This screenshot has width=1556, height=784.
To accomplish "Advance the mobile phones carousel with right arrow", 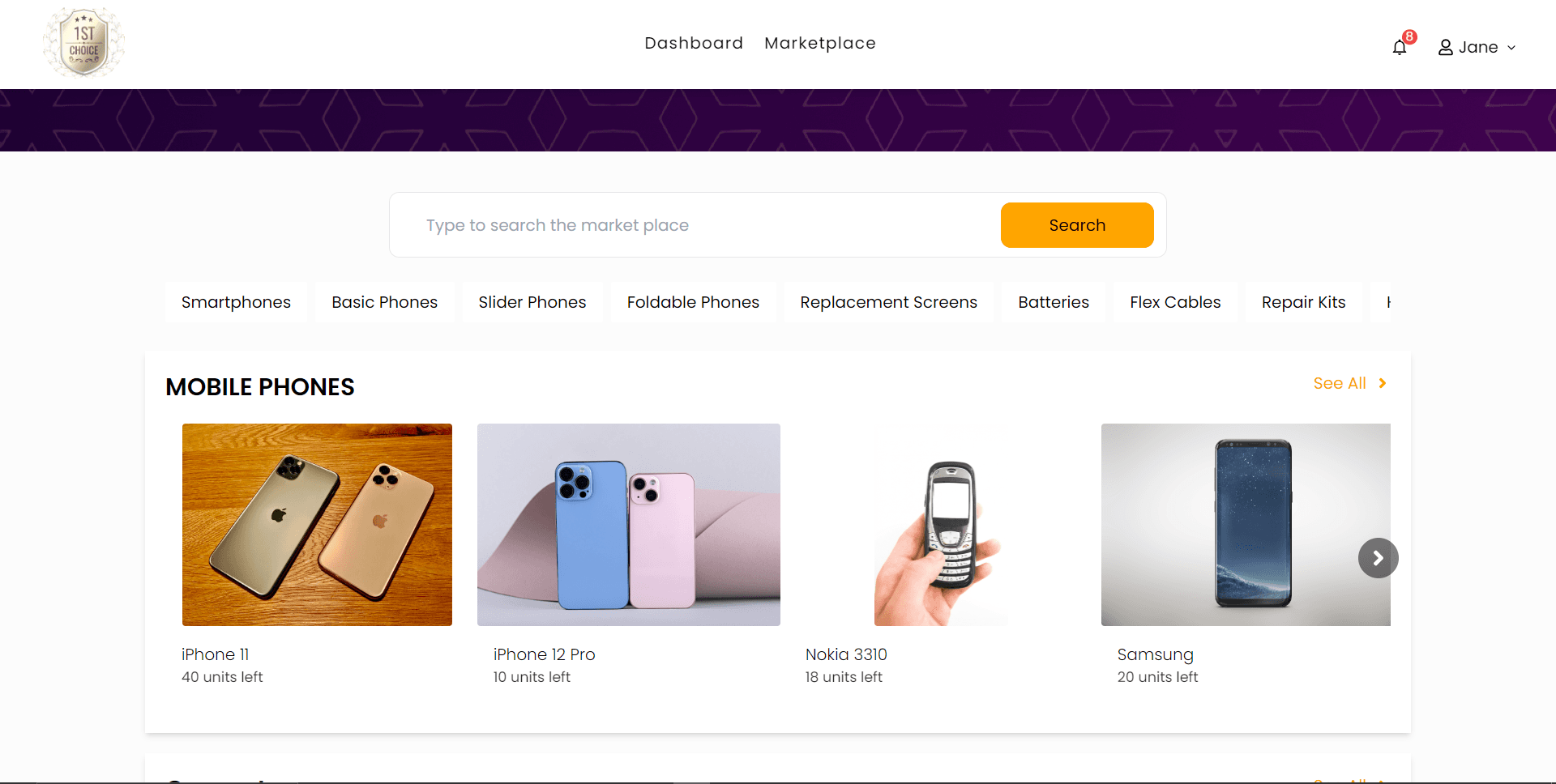I will (x=1378, y=557).
